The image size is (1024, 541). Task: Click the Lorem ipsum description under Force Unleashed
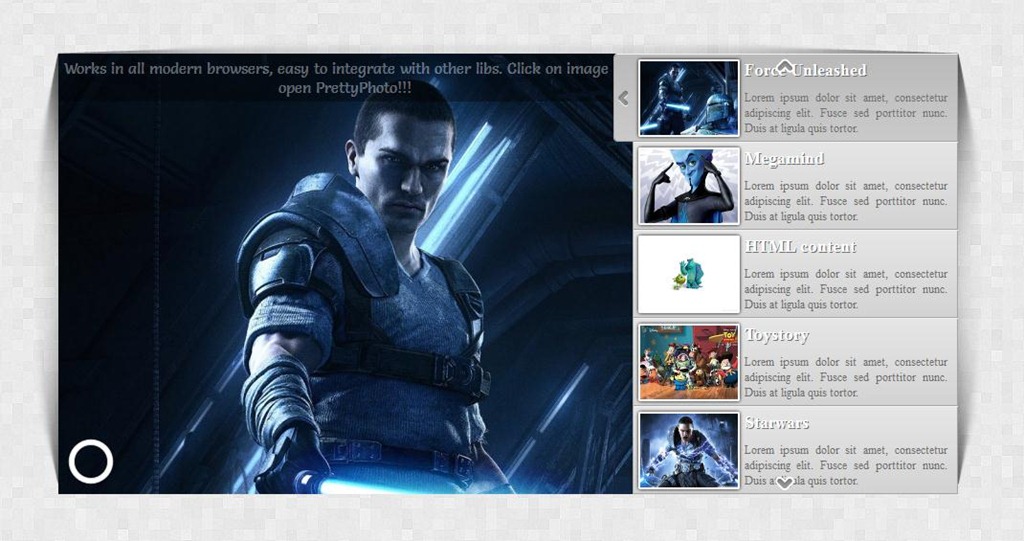coord(846,113)
